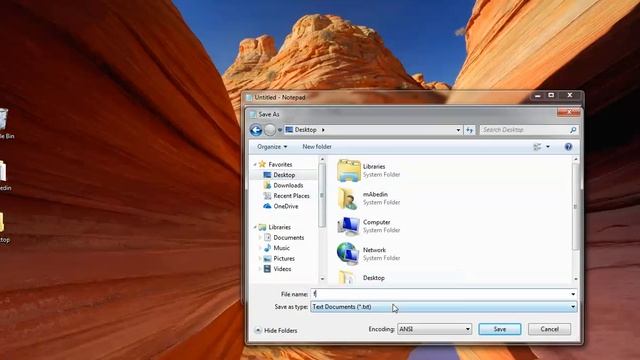Screen dimensions: 640x360
Task: Select Documents library
Action: coord(289,238)
